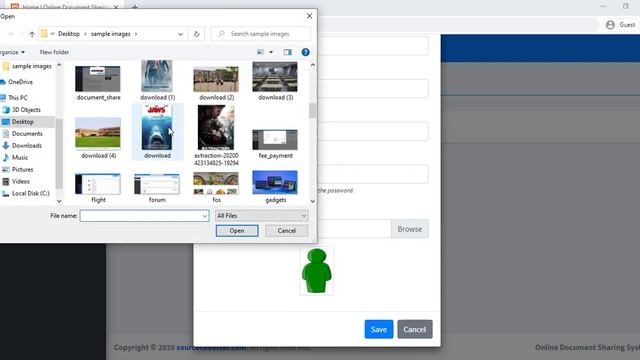Image resolution: width=640 pixels, height=360 pixels.
Task: Open Documents in the navigation pane
Action: tap(27, 133)
